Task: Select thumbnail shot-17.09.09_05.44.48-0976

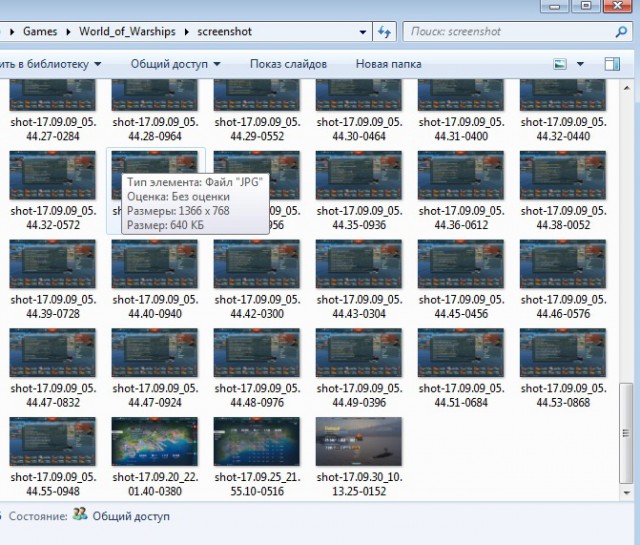Action: coord(257,352)
